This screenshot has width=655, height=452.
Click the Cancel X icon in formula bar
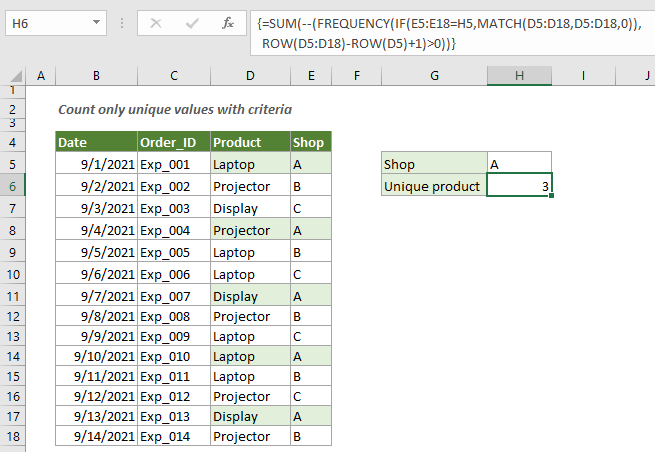coord(156,21)
